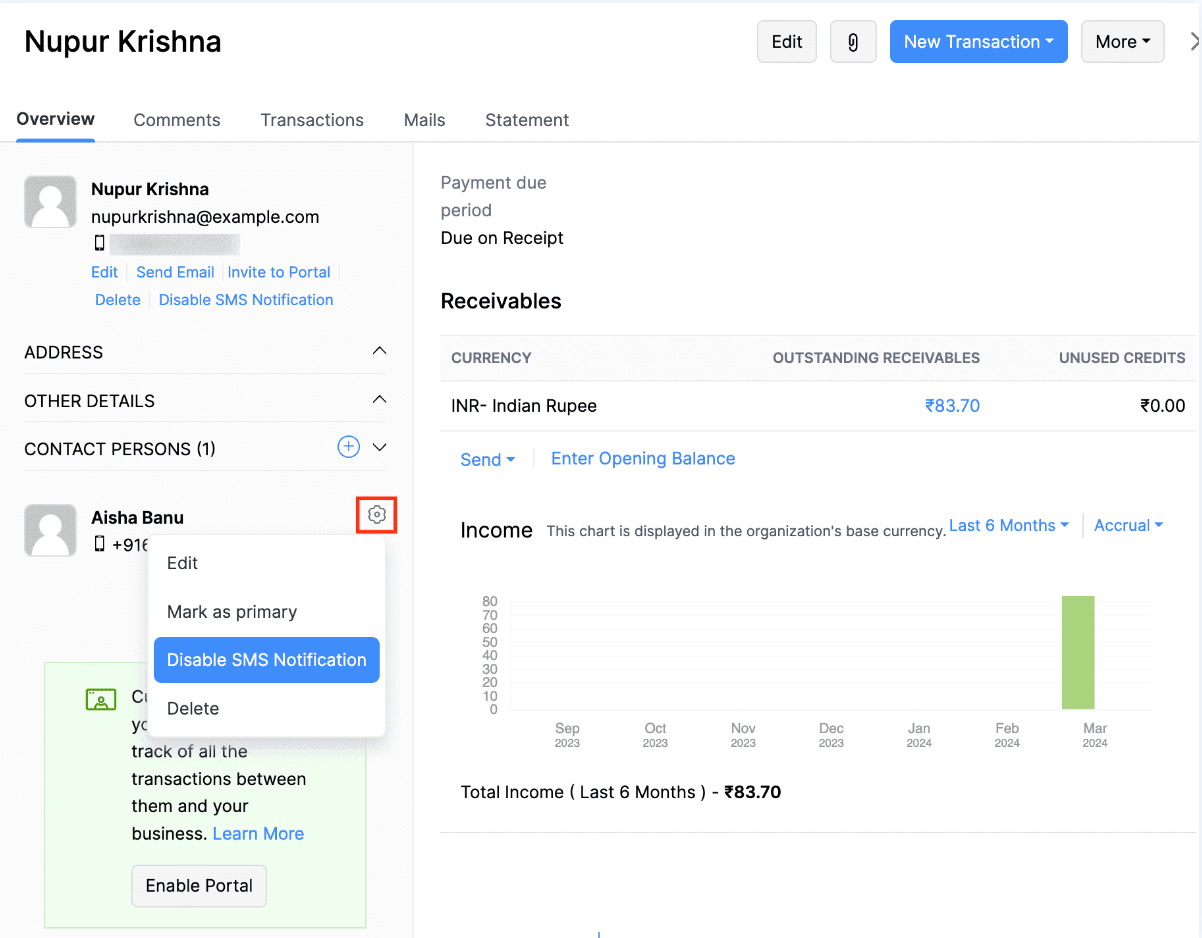
Task: Change the Last 6 Months chart period
Action: (1008, 526)
